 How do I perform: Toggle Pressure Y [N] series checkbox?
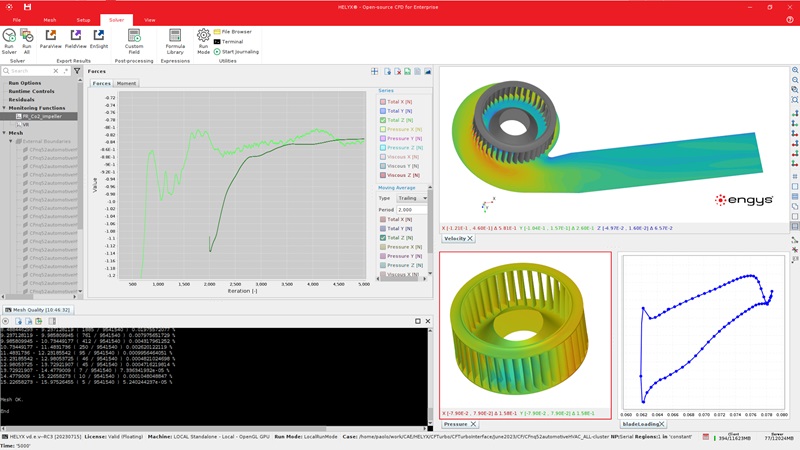point(382,139)
